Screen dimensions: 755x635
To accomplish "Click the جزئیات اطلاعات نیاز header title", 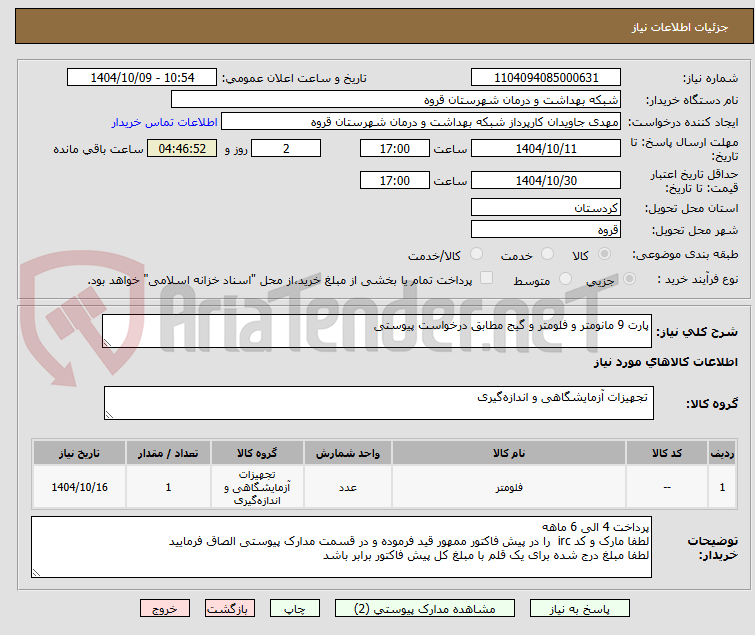I will (679, 27).
